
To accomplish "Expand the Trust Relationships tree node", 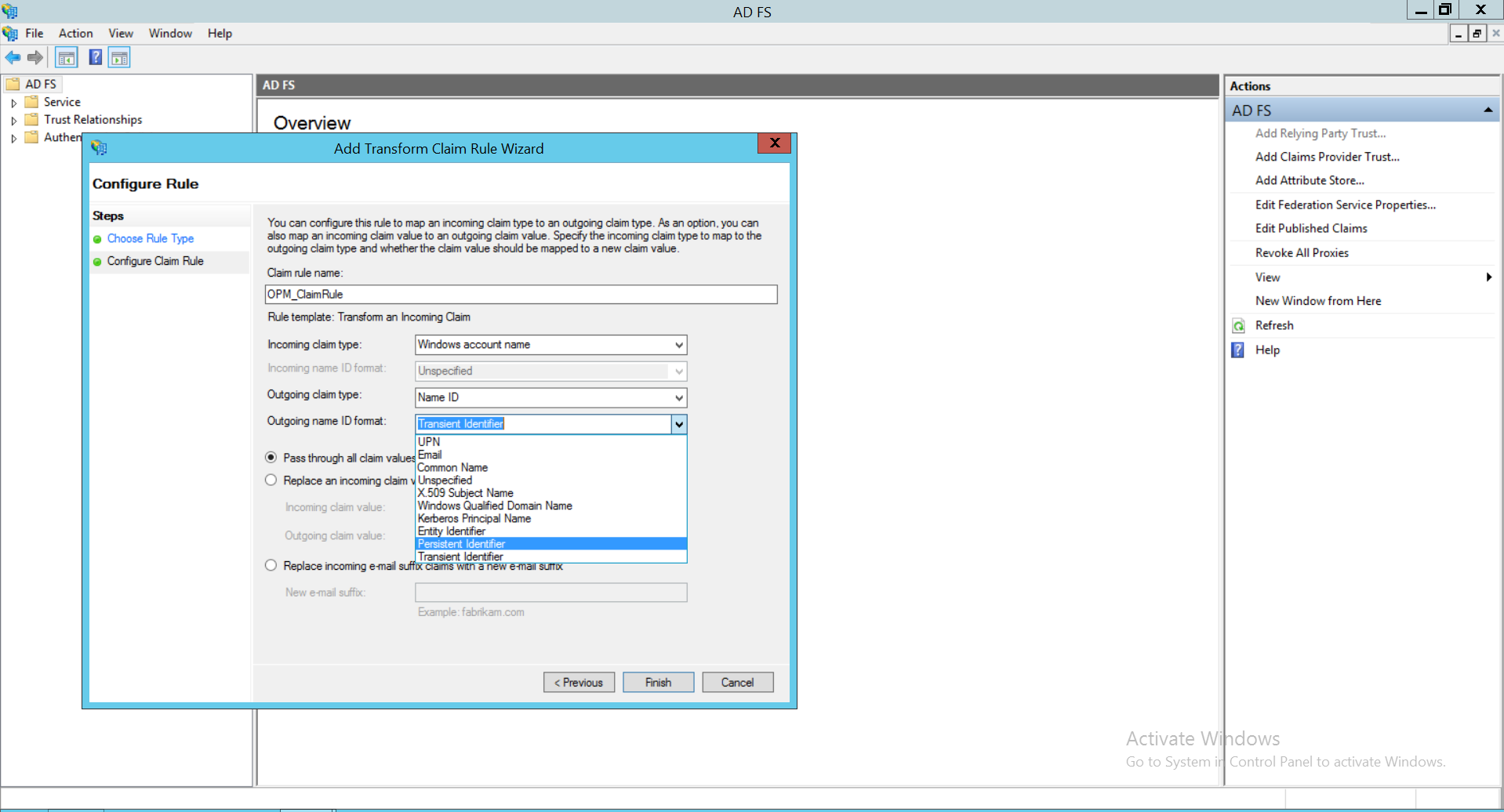I will pos(13,119).
